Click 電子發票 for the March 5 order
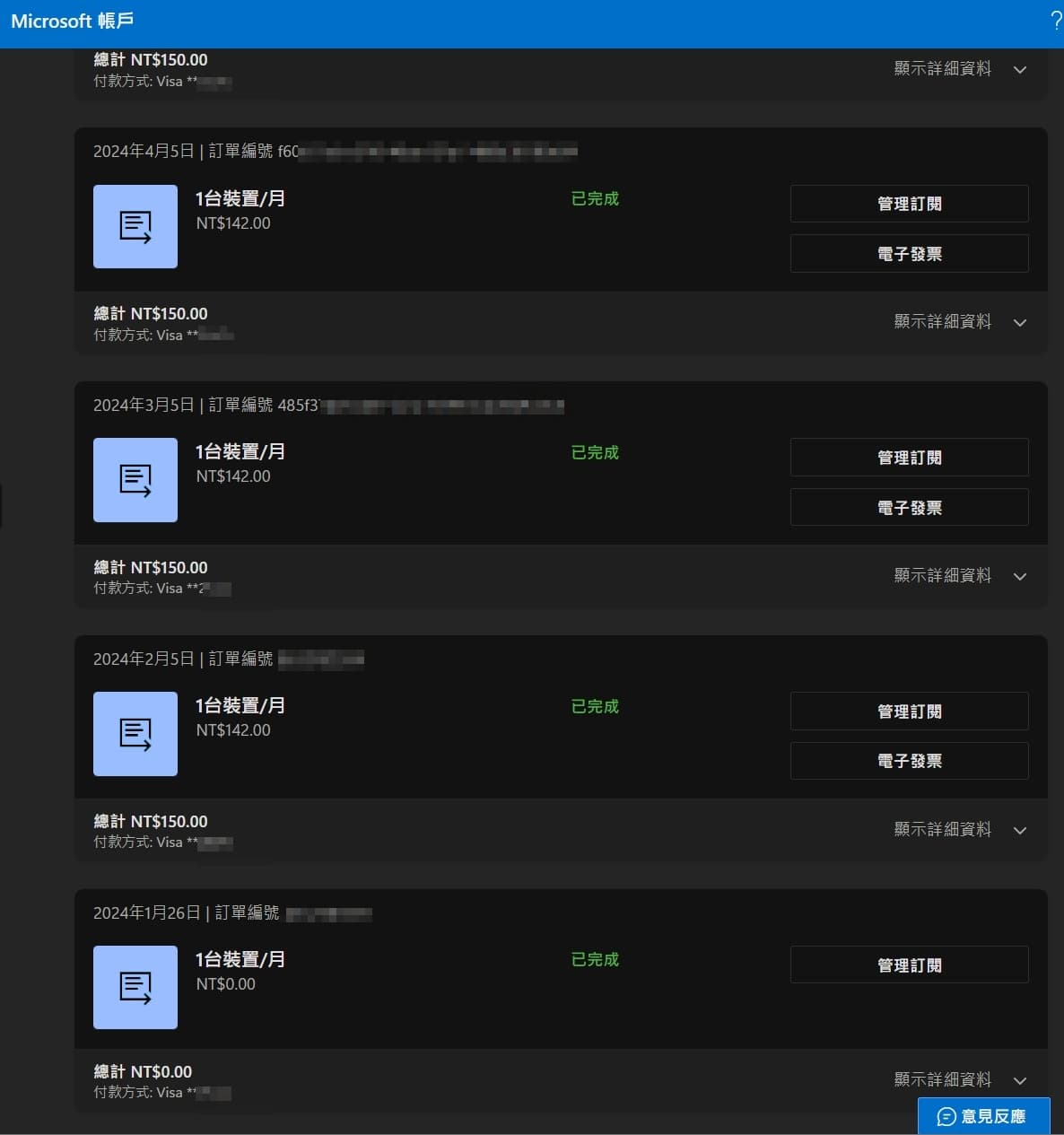Screen dimensions: 1064x1135 [x=909, y=507]
